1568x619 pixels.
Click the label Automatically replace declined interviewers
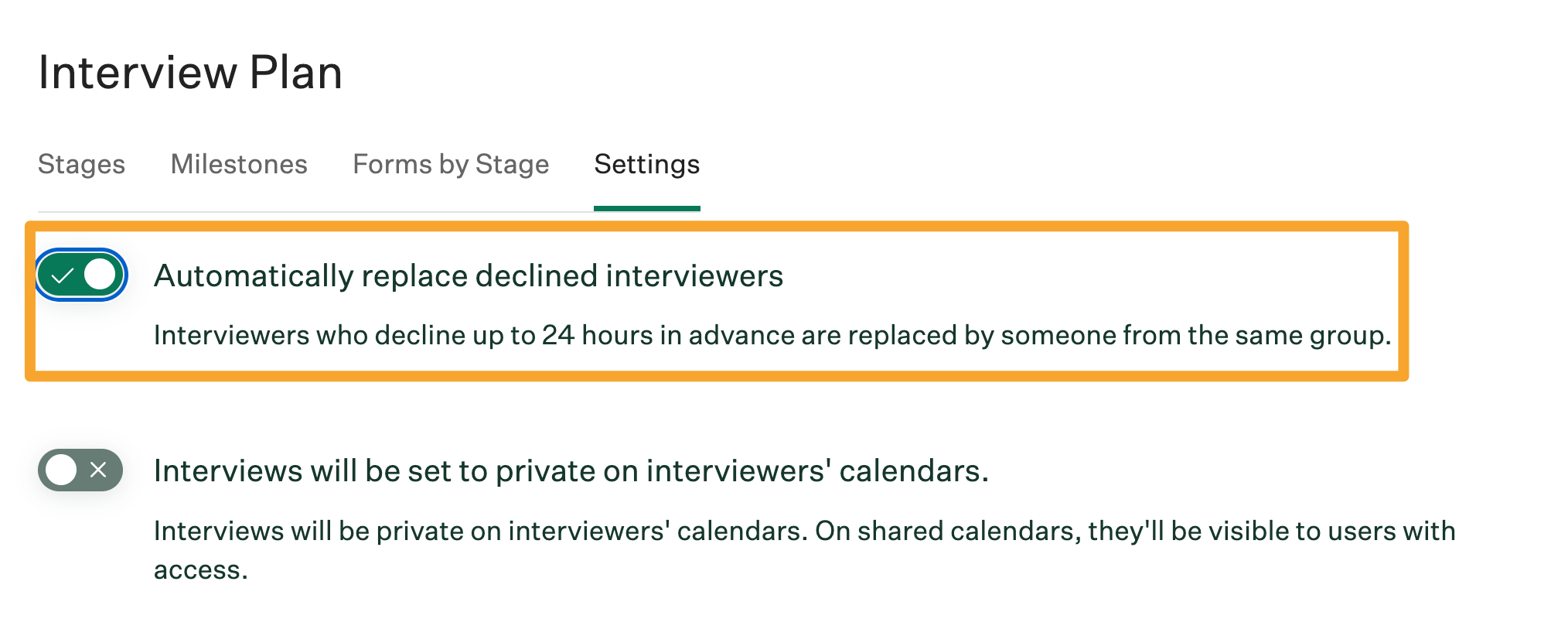click(x=469, y=275)
